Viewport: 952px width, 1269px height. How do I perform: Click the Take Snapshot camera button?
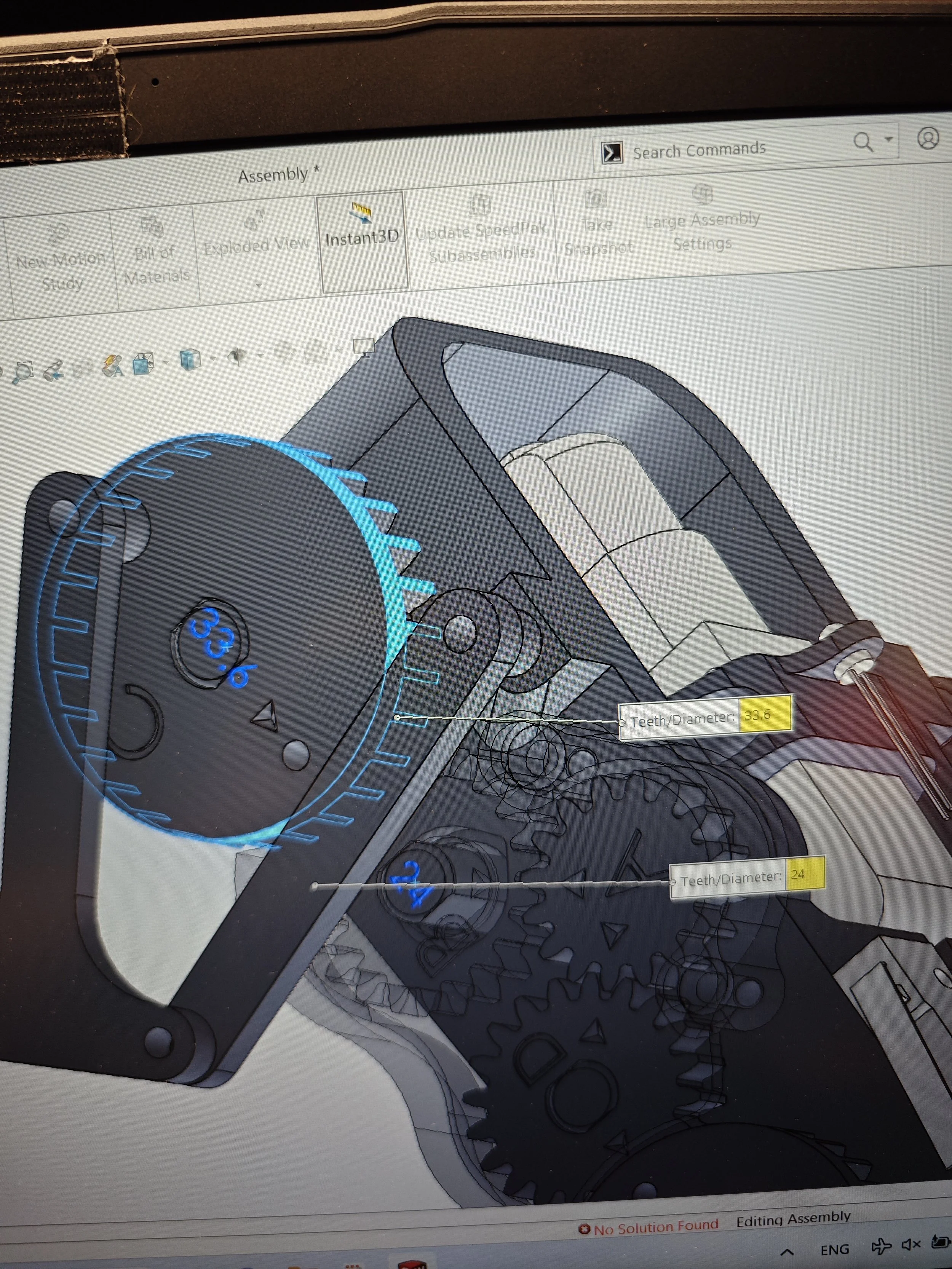click(x=597, y=224)
